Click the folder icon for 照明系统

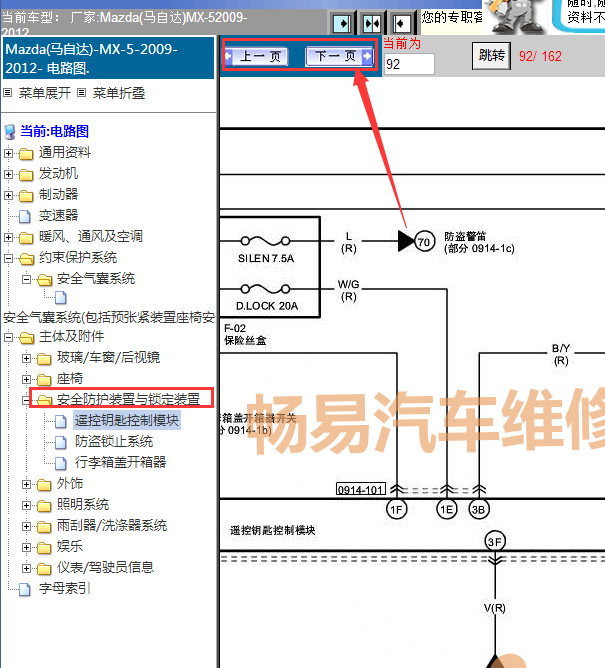pos(44,506)
